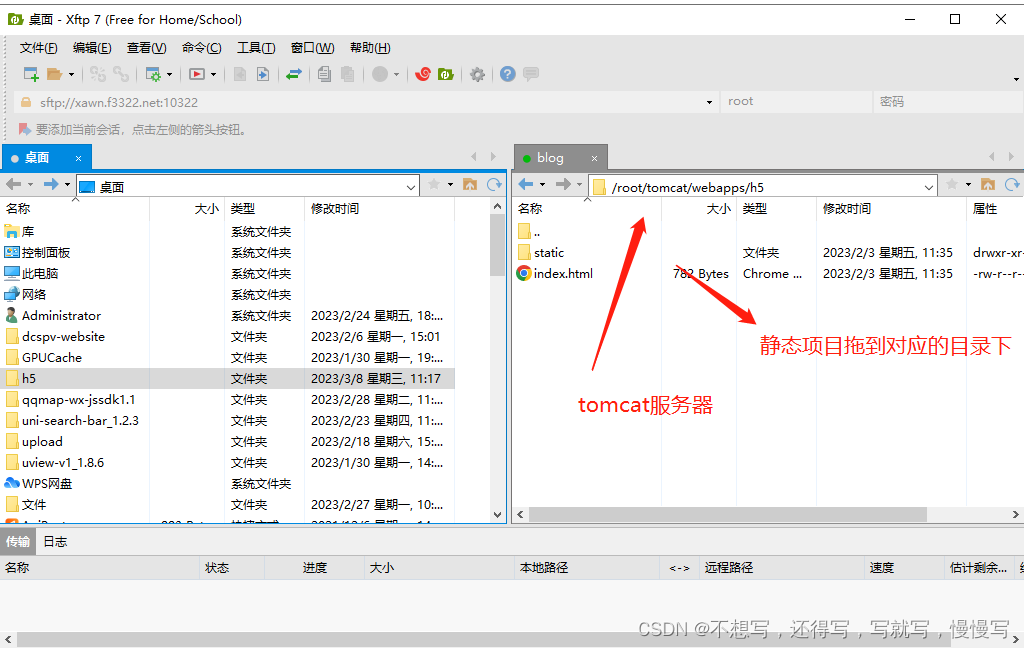Switch to the 传输 transfer tab
Screen dimensions: 1024x648
pyautogui.click(x=18, y=542)
